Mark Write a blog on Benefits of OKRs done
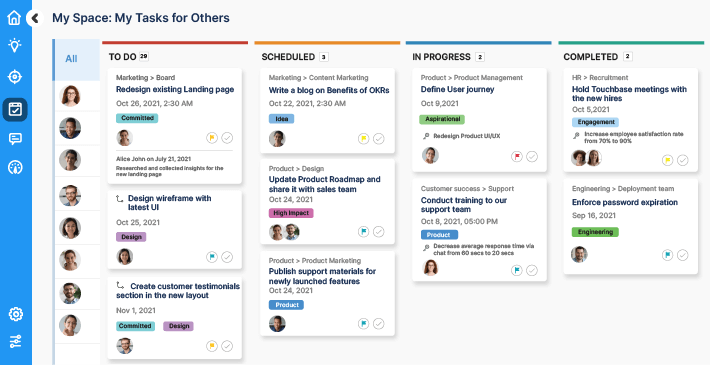This screenshot has height=365, width=710. click(379, 139)
